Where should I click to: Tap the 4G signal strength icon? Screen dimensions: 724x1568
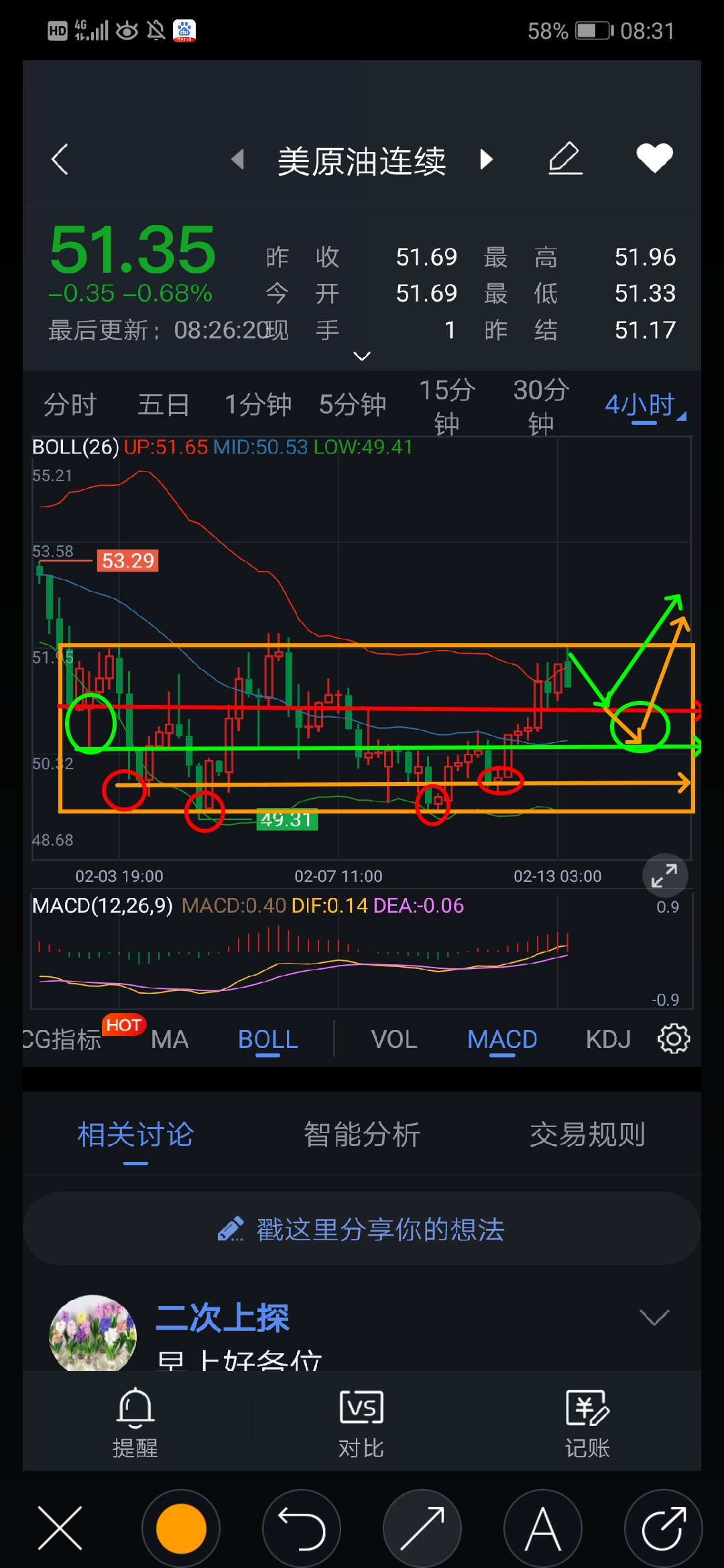91,30
